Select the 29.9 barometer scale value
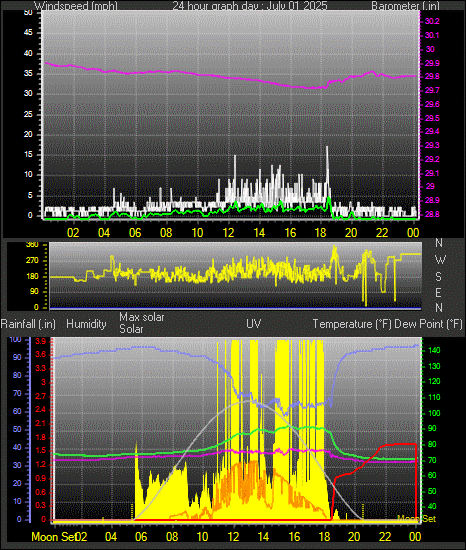Screen dimensions: 466x550 coord(432,63)
